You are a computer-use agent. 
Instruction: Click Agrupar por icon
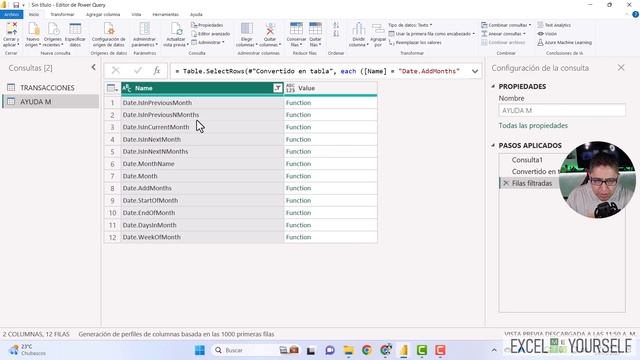[378, 29]
